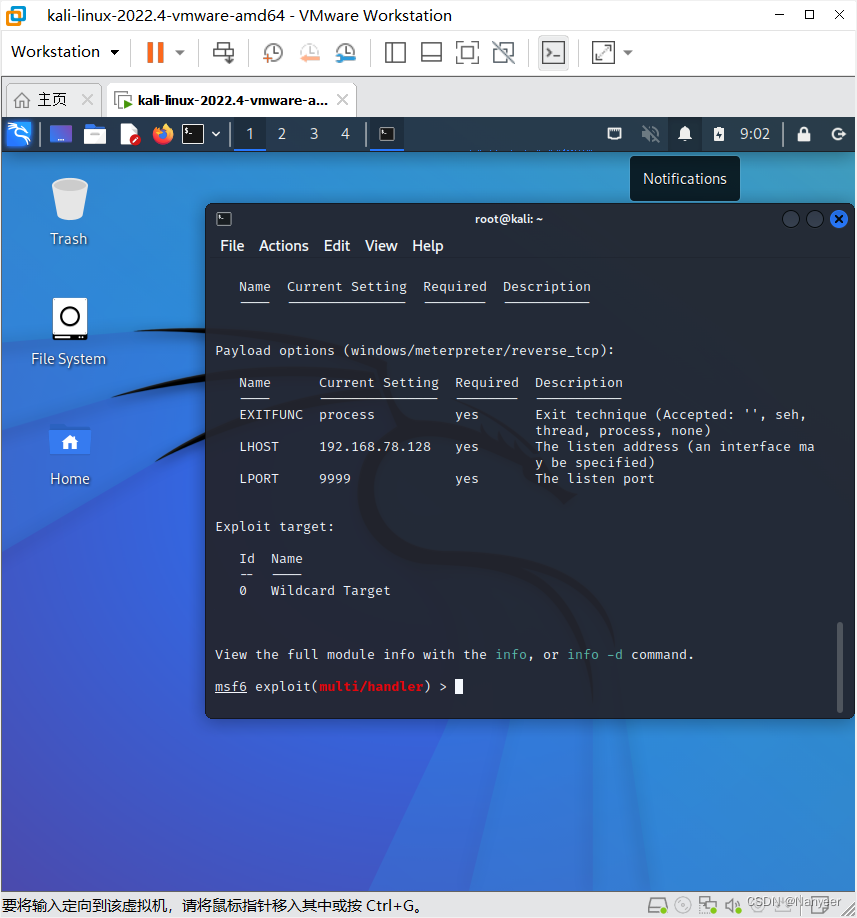This screenshot has height=918, width=857.
Task: Click the terminal vertical scrollbar thumb
Action: [x=839, y=667]
